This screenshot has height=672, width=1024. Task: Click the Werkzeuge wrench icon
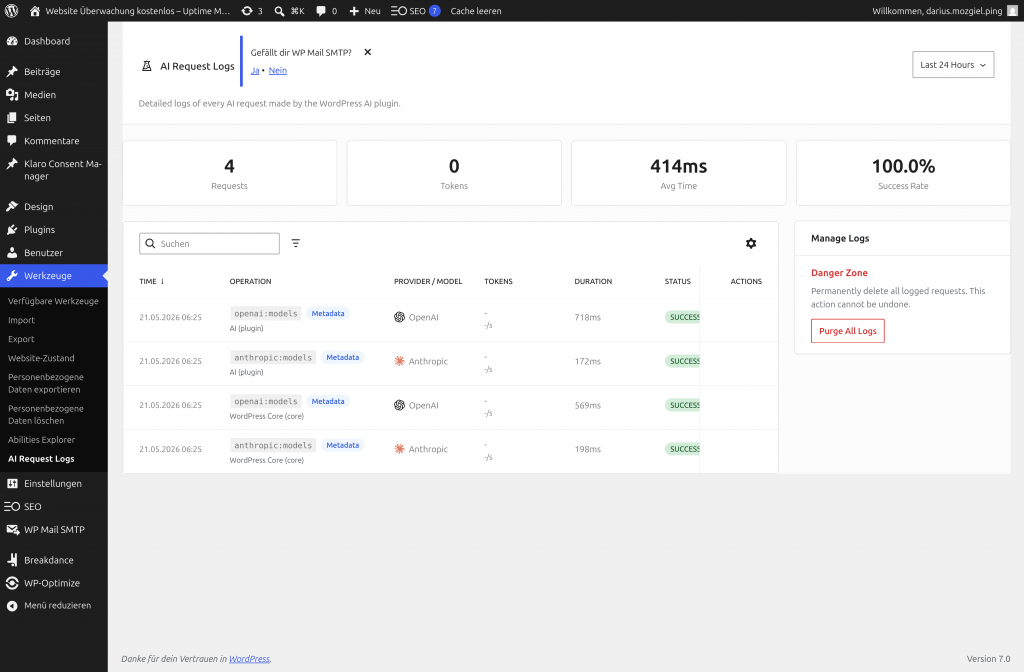[x=12, y=276]
